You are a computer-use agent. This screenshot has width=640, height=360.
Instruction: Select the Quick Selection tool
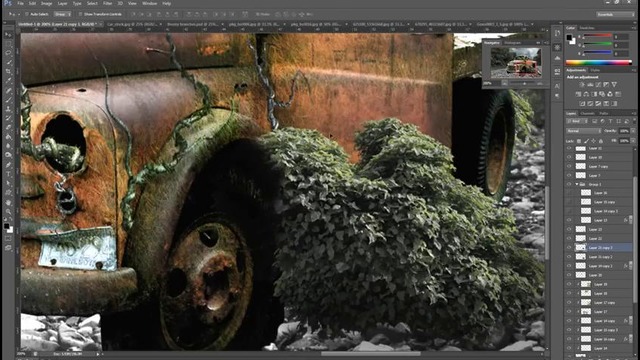click(x=9, y=62)
